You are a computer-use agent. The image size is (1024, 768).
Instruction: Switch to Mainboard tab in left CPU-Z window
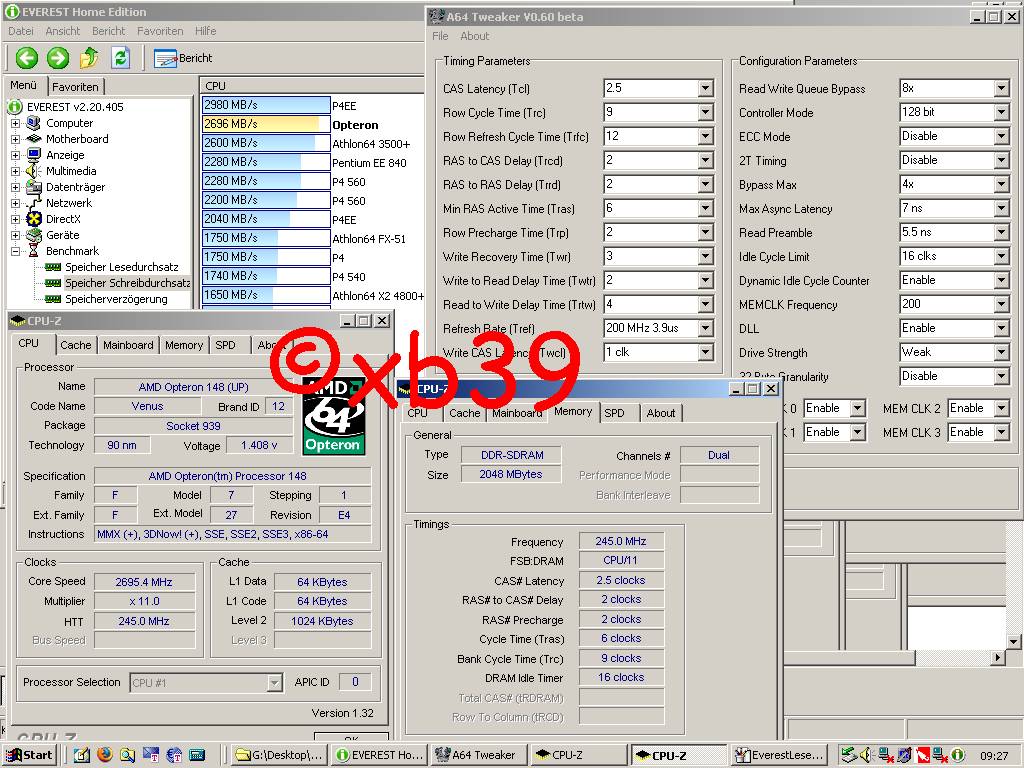click(128, 345)
